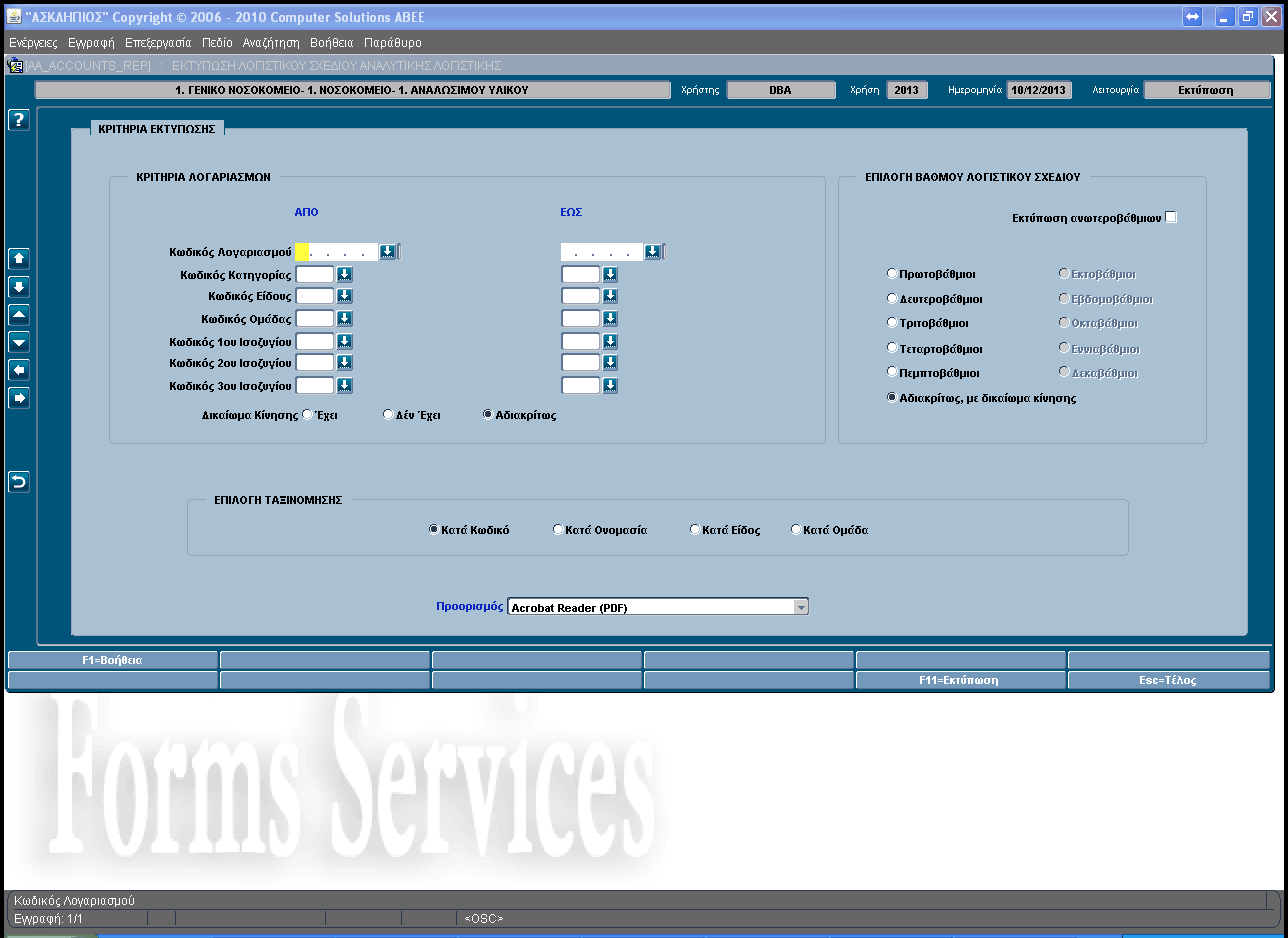Select Δευτεροβάθμιοι radio button

pyautogui.click(x=892, y=298)
